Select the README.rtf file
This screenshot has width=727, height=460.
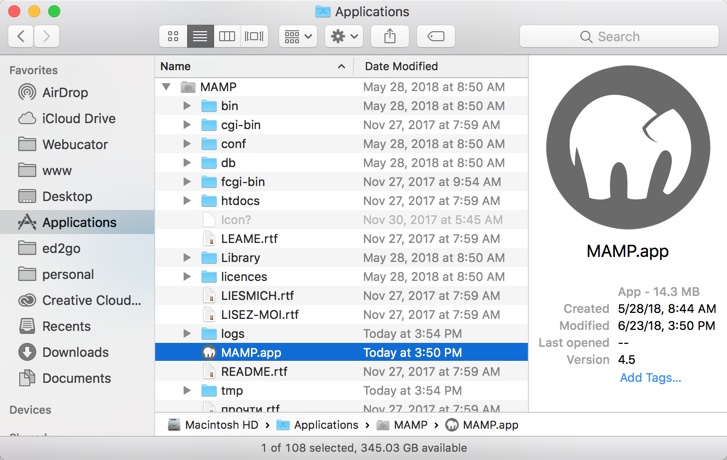pos(341,371)
